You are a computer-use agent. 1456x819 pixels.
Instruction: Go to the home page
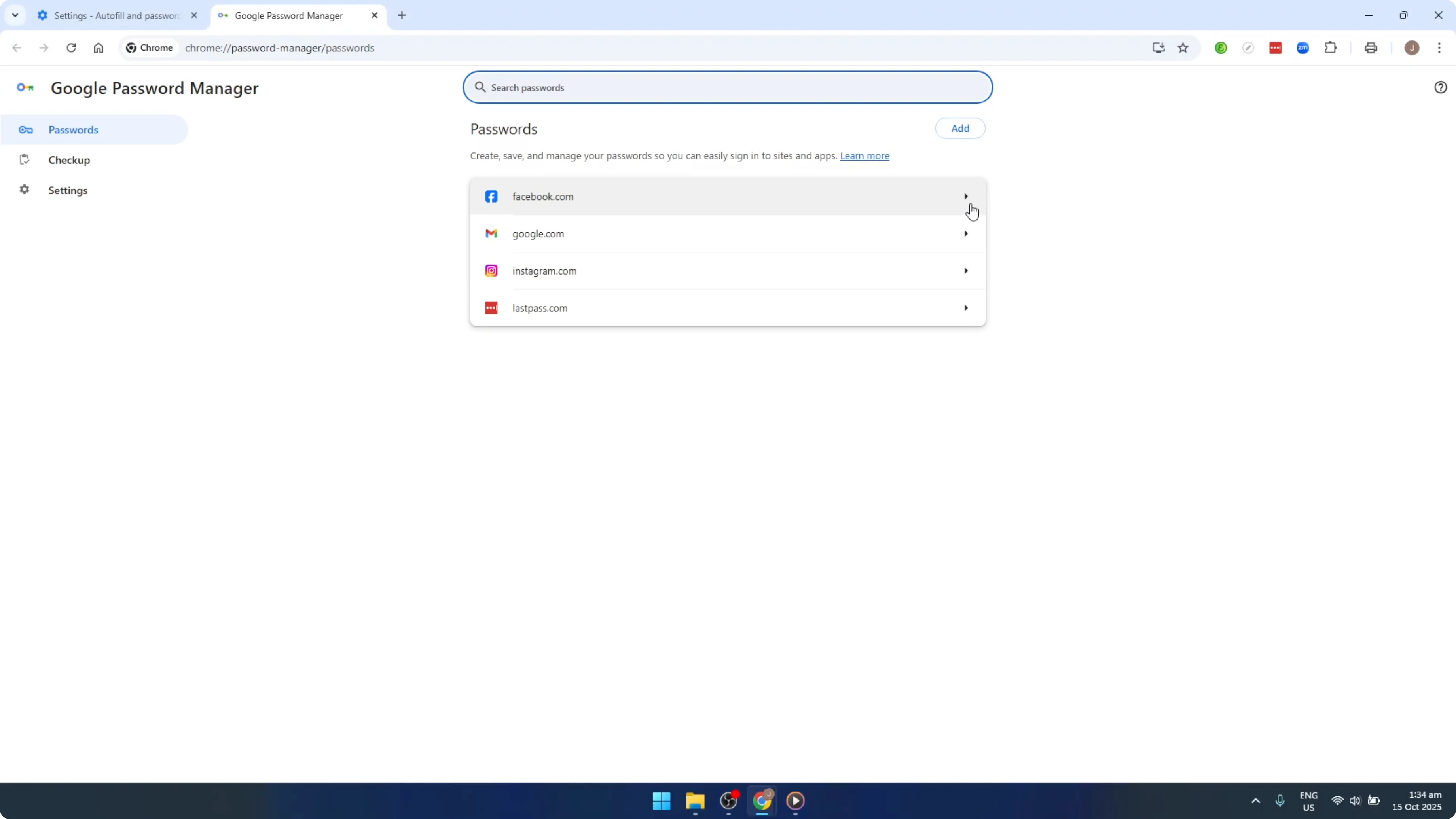point(99,48)
